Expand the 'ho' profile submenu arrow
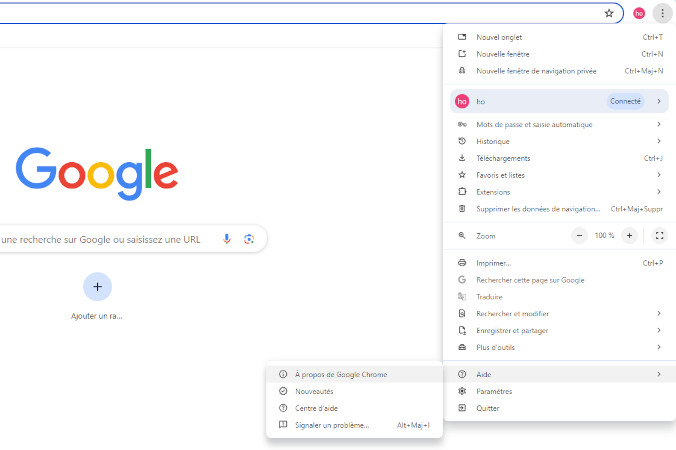Viewport: 676px width, 450px height. 659,101
